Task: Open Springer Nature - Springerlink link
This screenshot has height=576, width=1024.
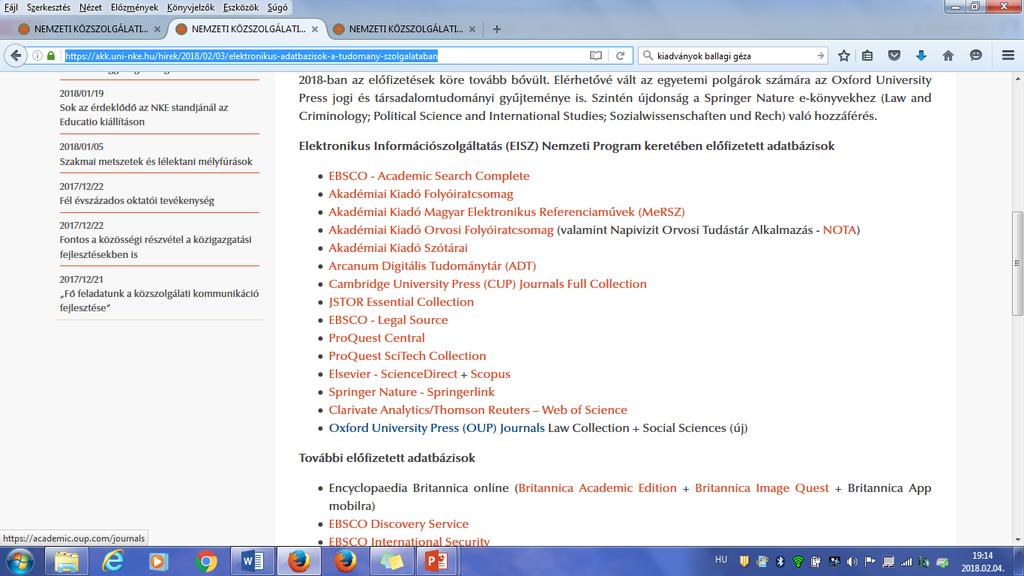Action: pyautogui.click(x=411, y=392)
